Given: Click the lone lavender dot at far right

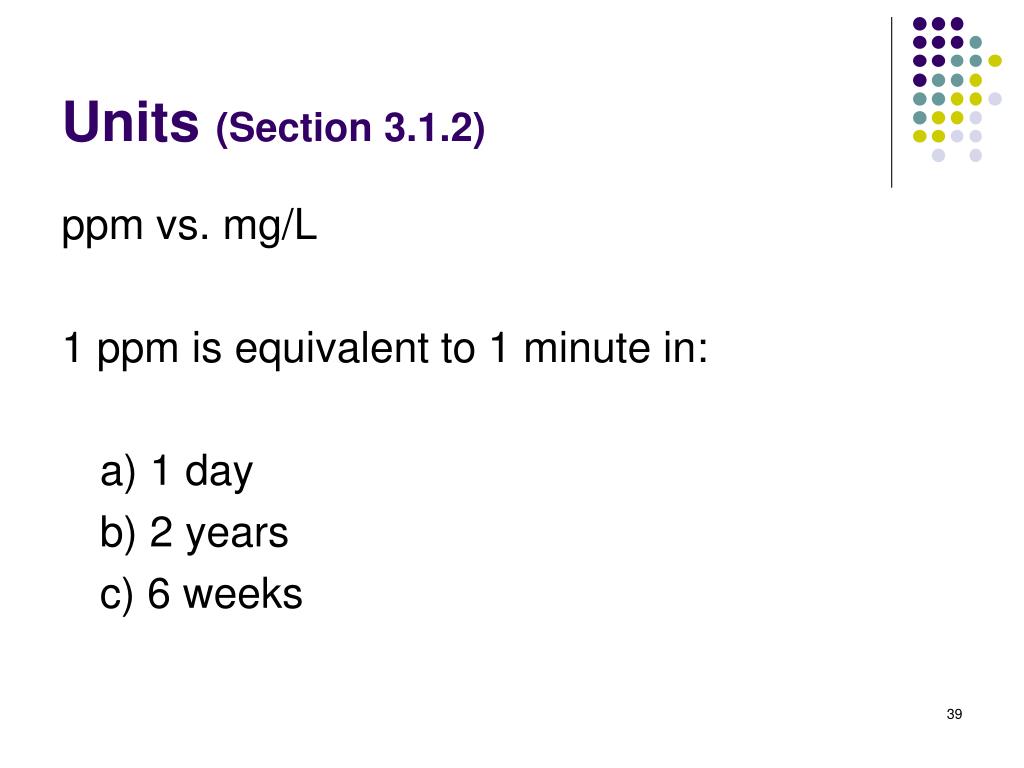Looking at the screenshot, I should click(x=994, y=98).
